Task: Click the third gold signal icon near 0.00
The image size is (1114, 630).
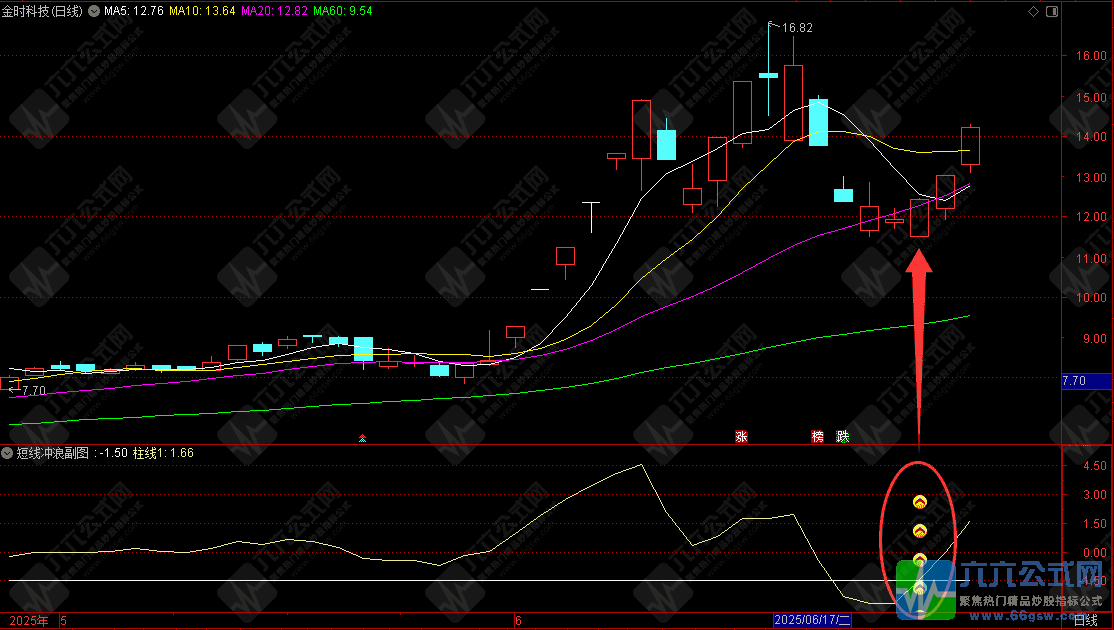Action: (919, 559)
